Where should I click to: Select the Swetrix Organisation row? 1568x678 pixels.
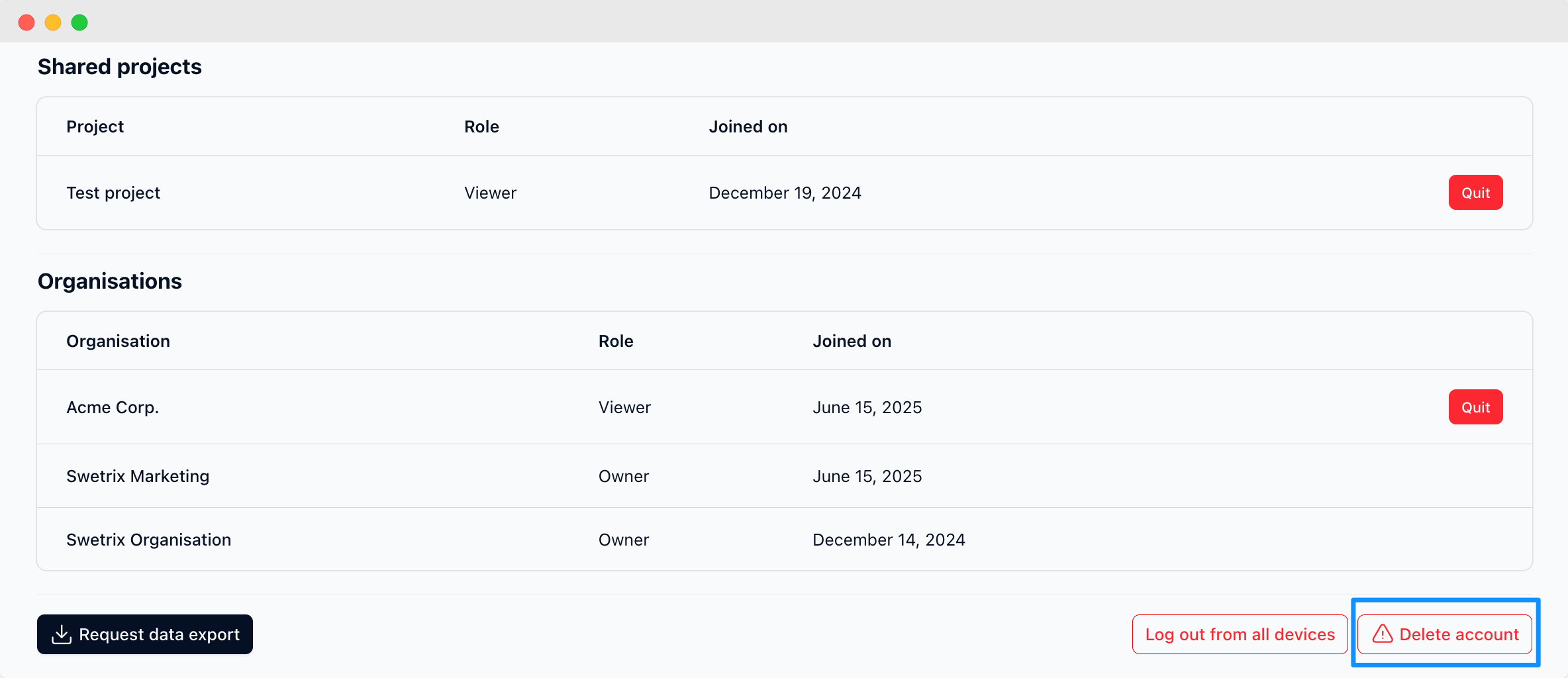click(x=148, y=540)
